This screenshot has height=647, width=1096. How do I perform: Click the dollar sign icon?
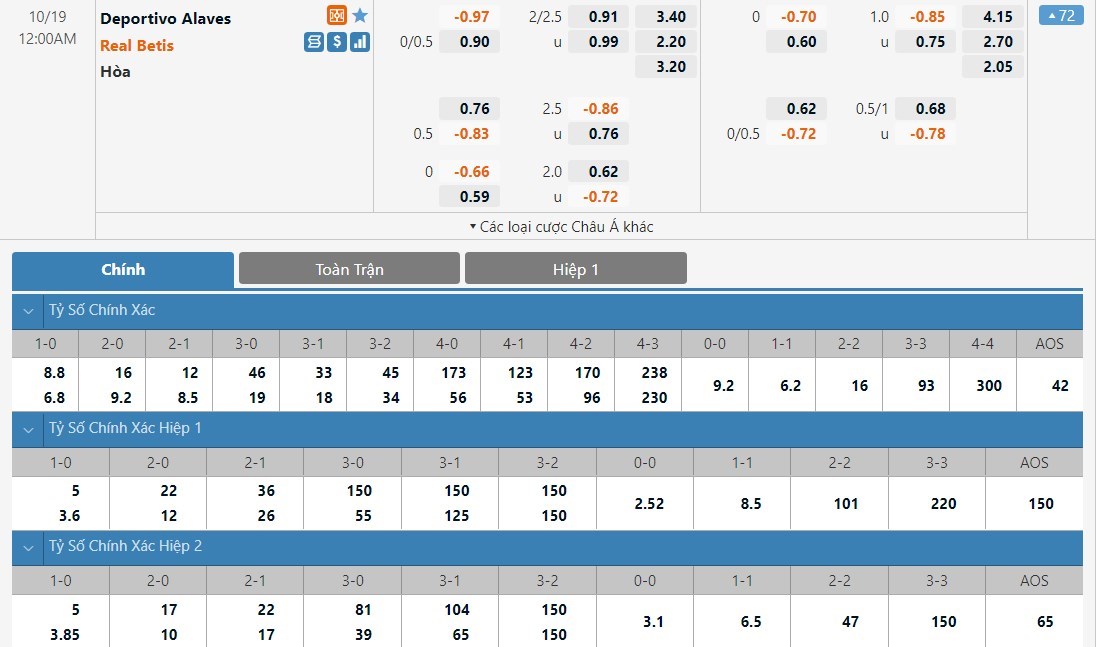pyautogui.click(x=337, y=42)
